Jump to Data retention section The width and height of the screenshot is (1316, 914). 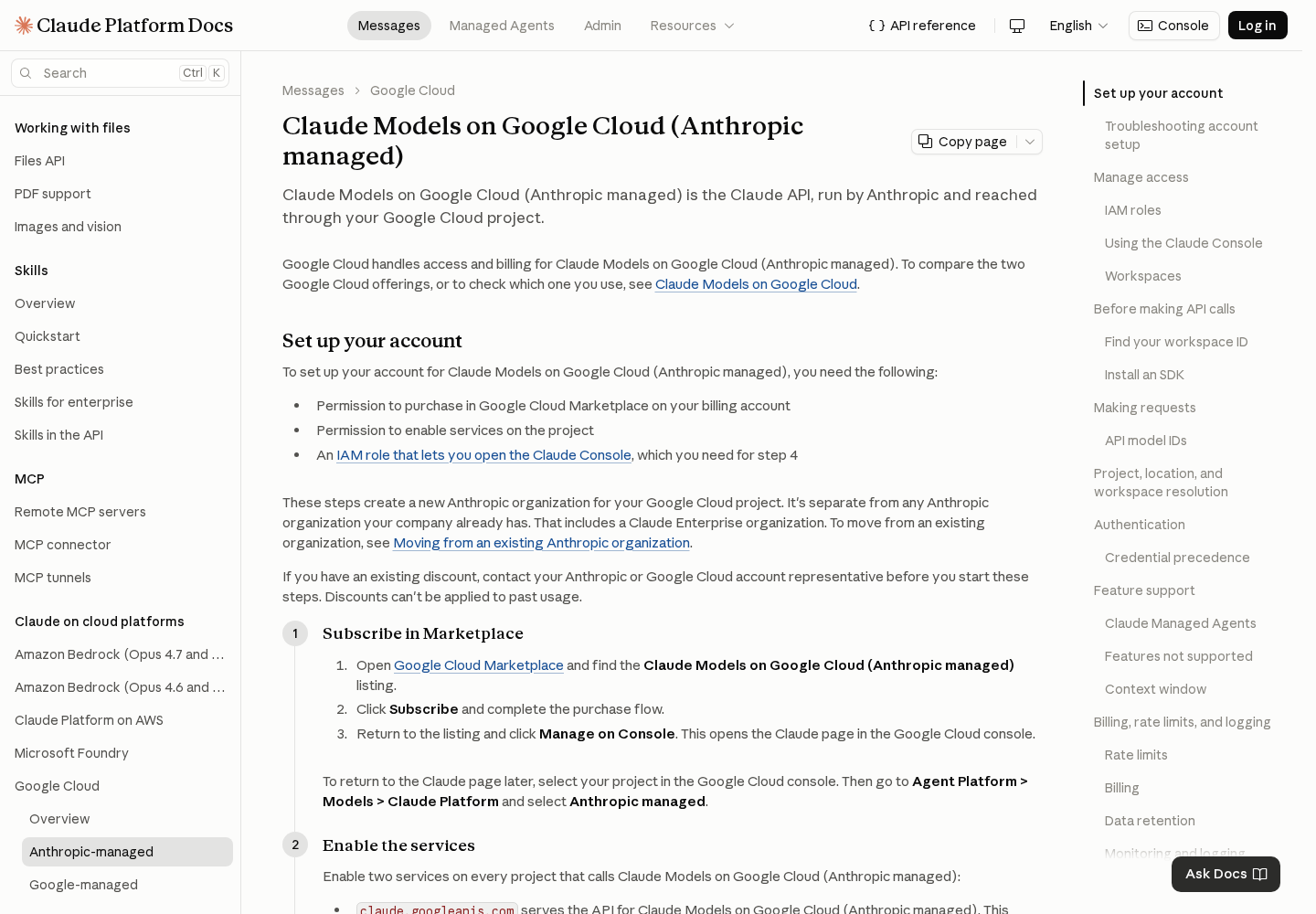pos(1150,821)
